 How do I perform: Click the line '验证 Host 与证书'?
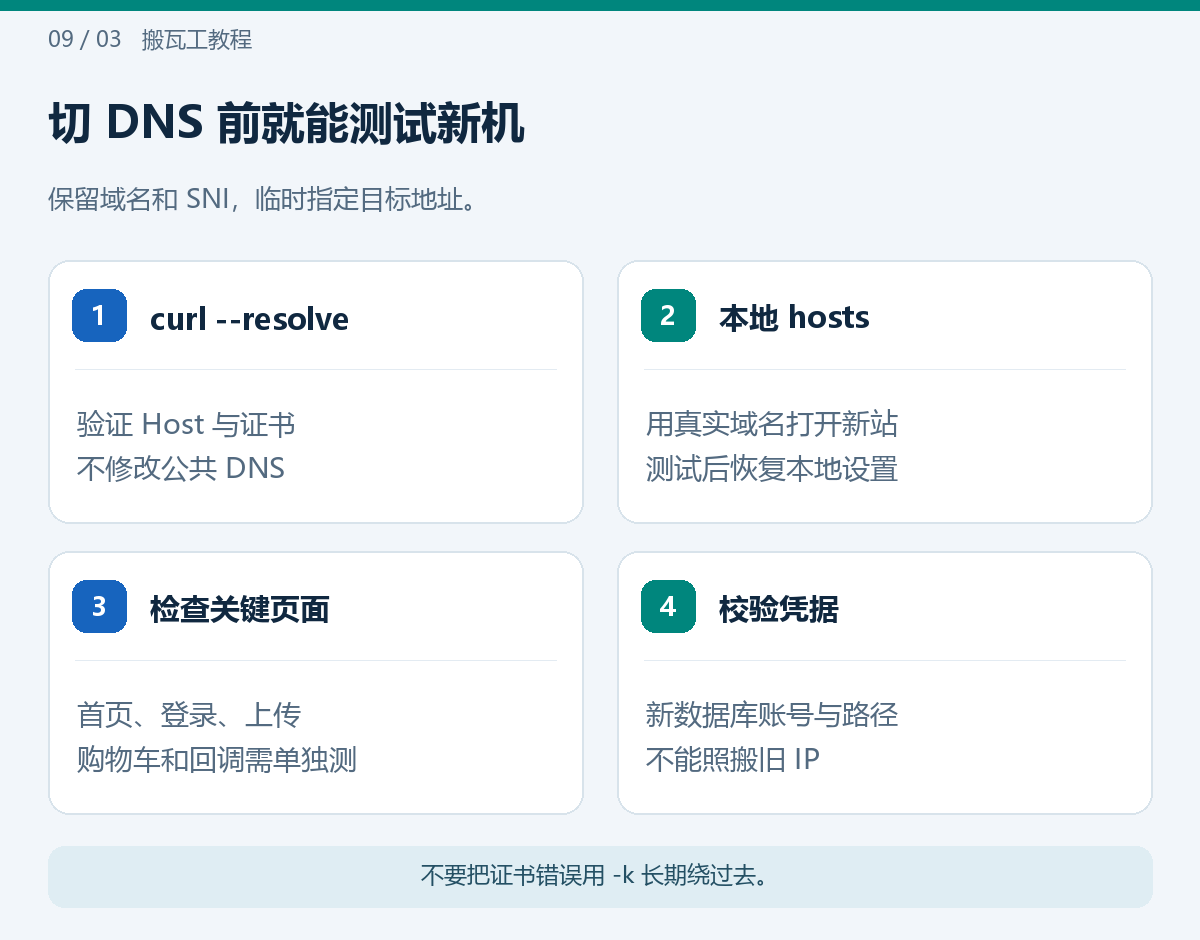pyautogui.click(x=186, y=424)
